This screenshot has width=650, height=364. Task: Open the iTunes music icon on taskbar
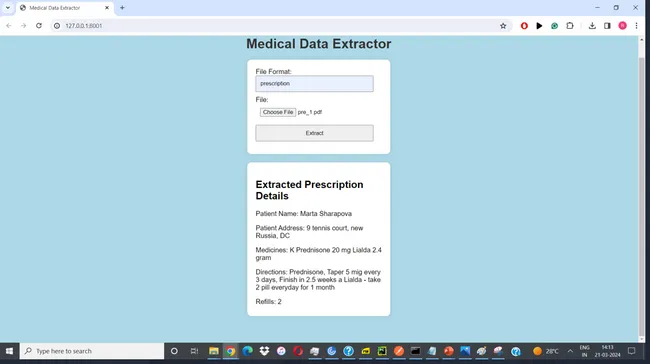(281, 351)
